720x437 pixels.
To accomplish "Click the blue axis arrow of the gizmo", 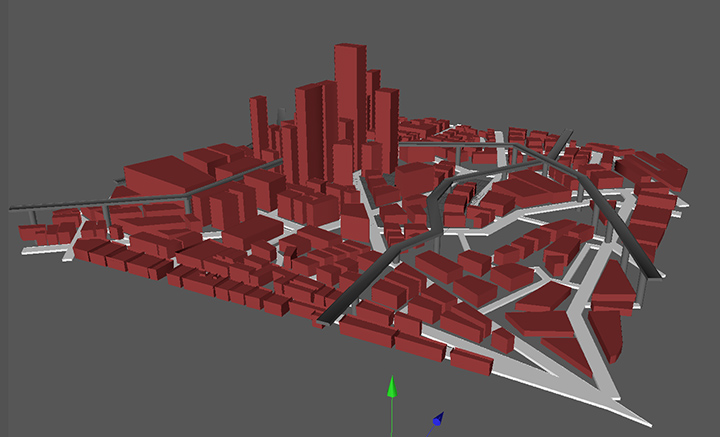I will (437, 420).
